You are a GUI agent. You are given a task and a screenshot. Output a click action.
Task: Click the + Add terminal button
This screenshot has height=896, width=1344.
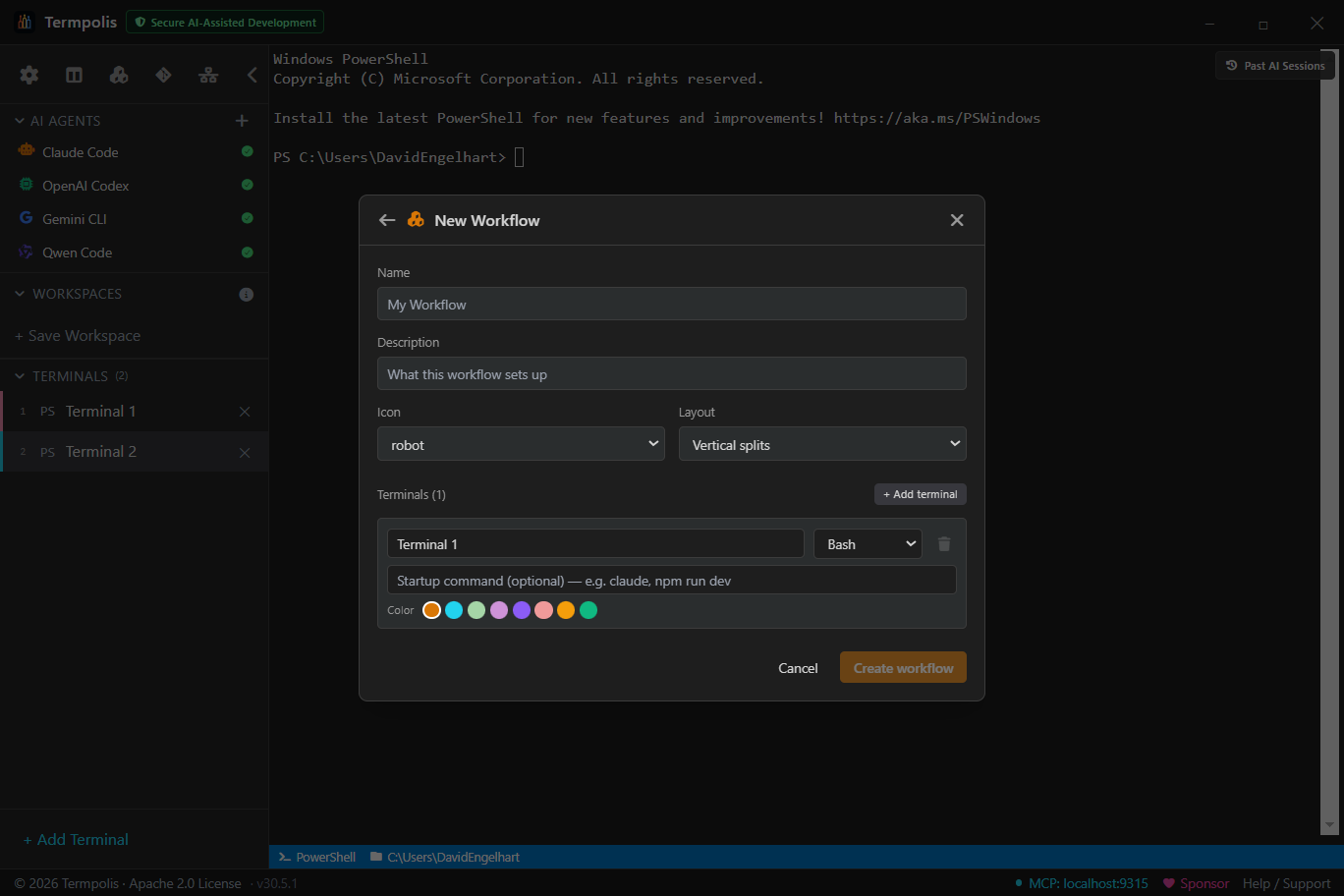point(921,494)
